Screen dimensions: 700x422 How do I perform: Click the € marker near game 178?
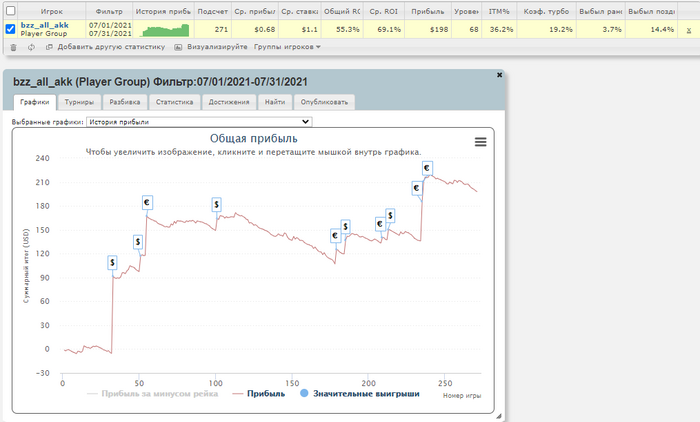tap(335, 235)
